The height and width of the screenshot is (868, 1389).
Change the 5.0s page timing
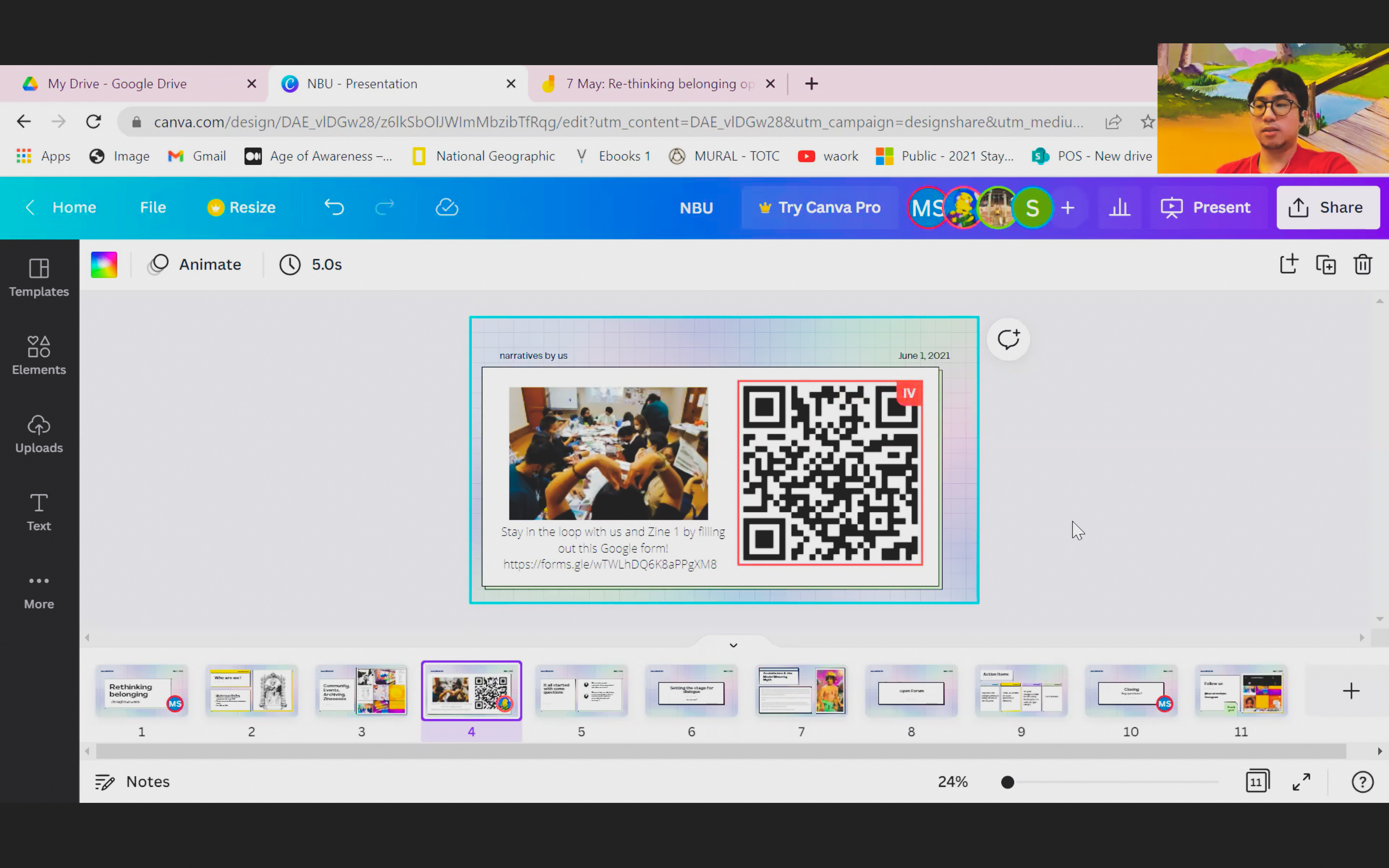(310, 265)
